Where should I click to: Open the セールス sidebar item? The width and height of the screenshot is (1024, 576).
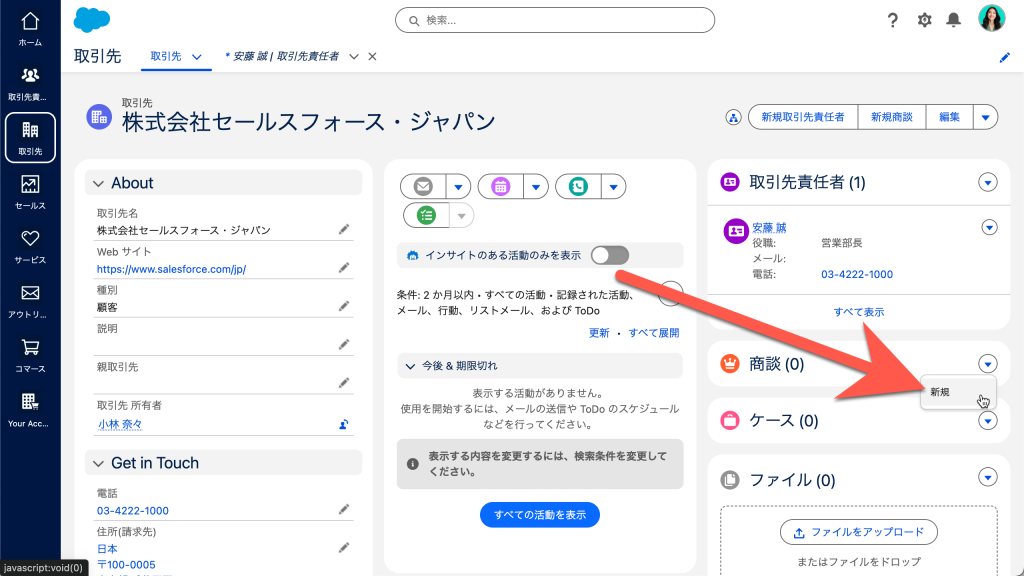pos(30,193)
